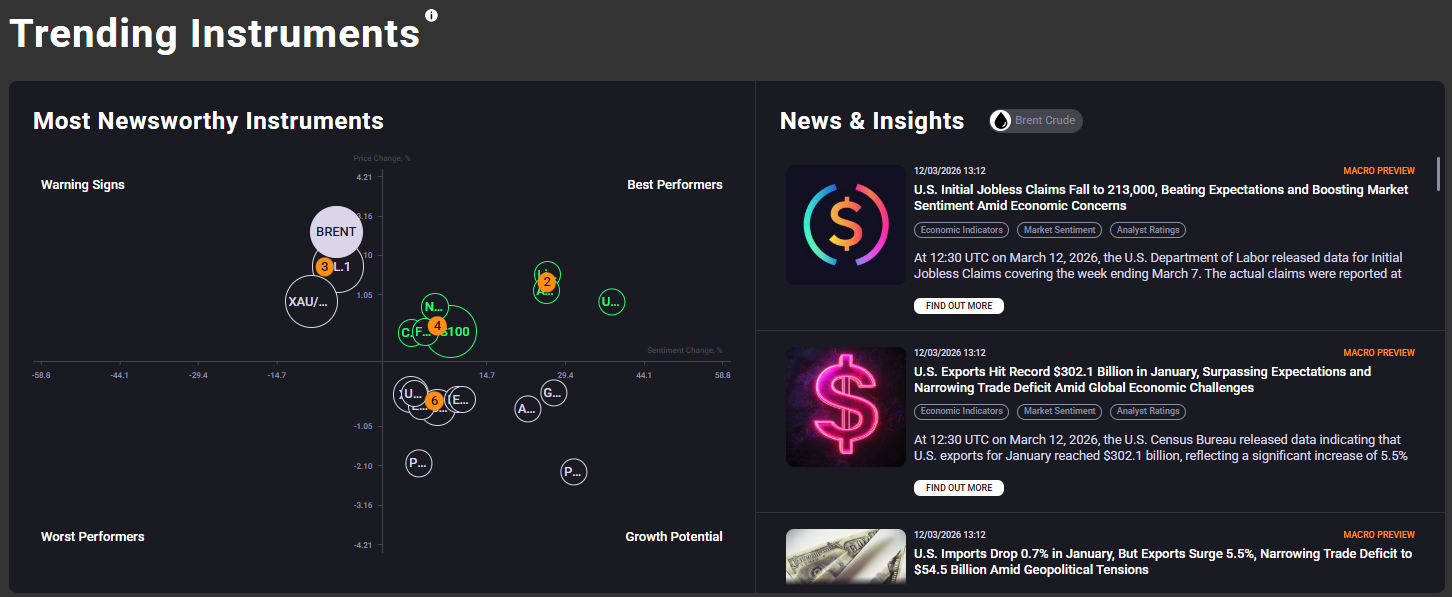This screenshot has height=597, width=1452.
Task: Click Find Out More under U.S. Exports article
Action: click(958, 488)
